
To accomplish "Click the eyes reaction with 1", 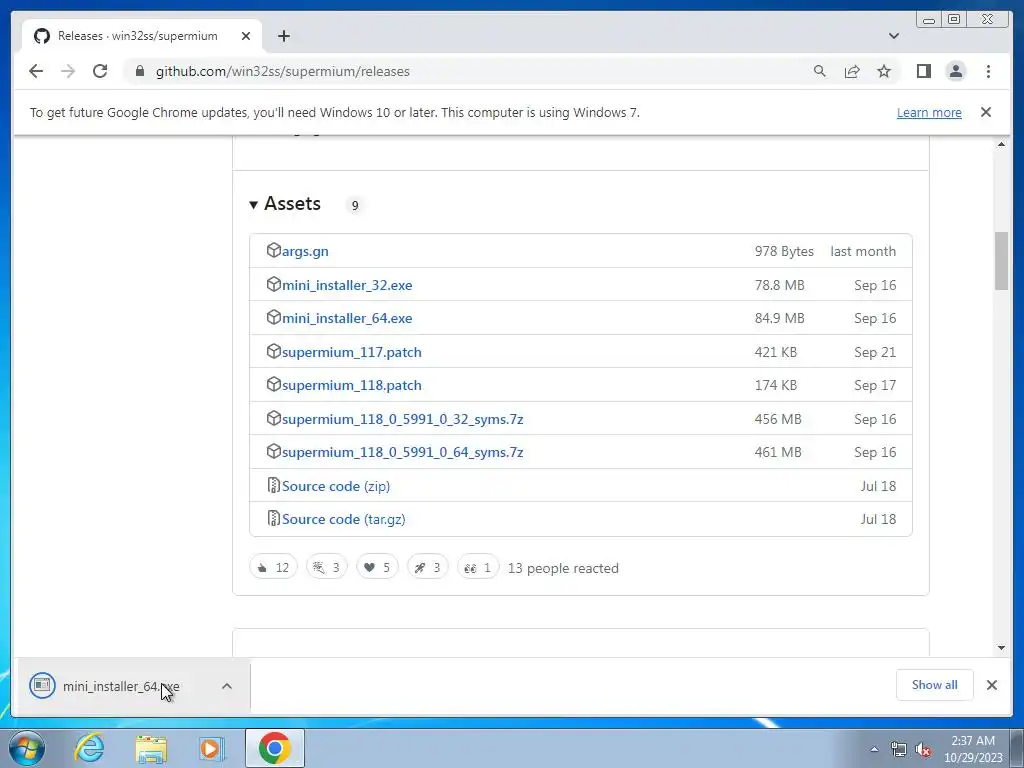I will tap(477, 568).
